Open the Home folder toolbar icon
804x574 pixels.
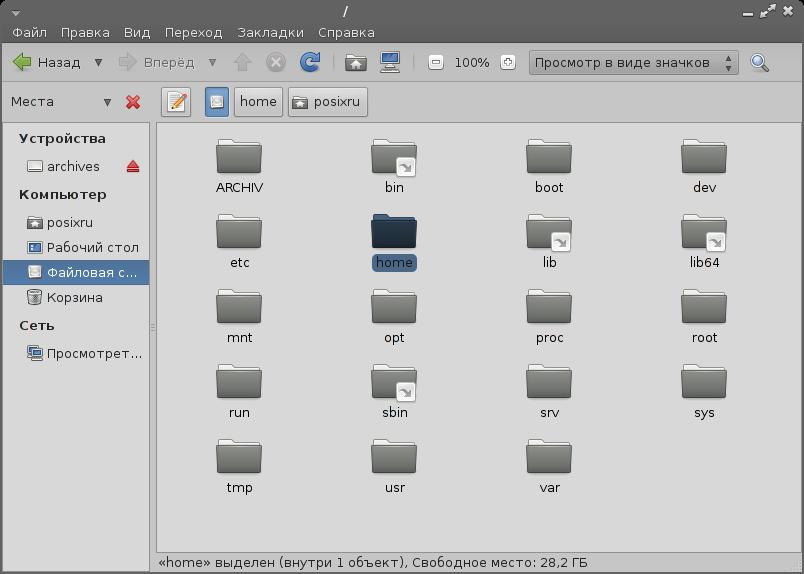[355, 63]
